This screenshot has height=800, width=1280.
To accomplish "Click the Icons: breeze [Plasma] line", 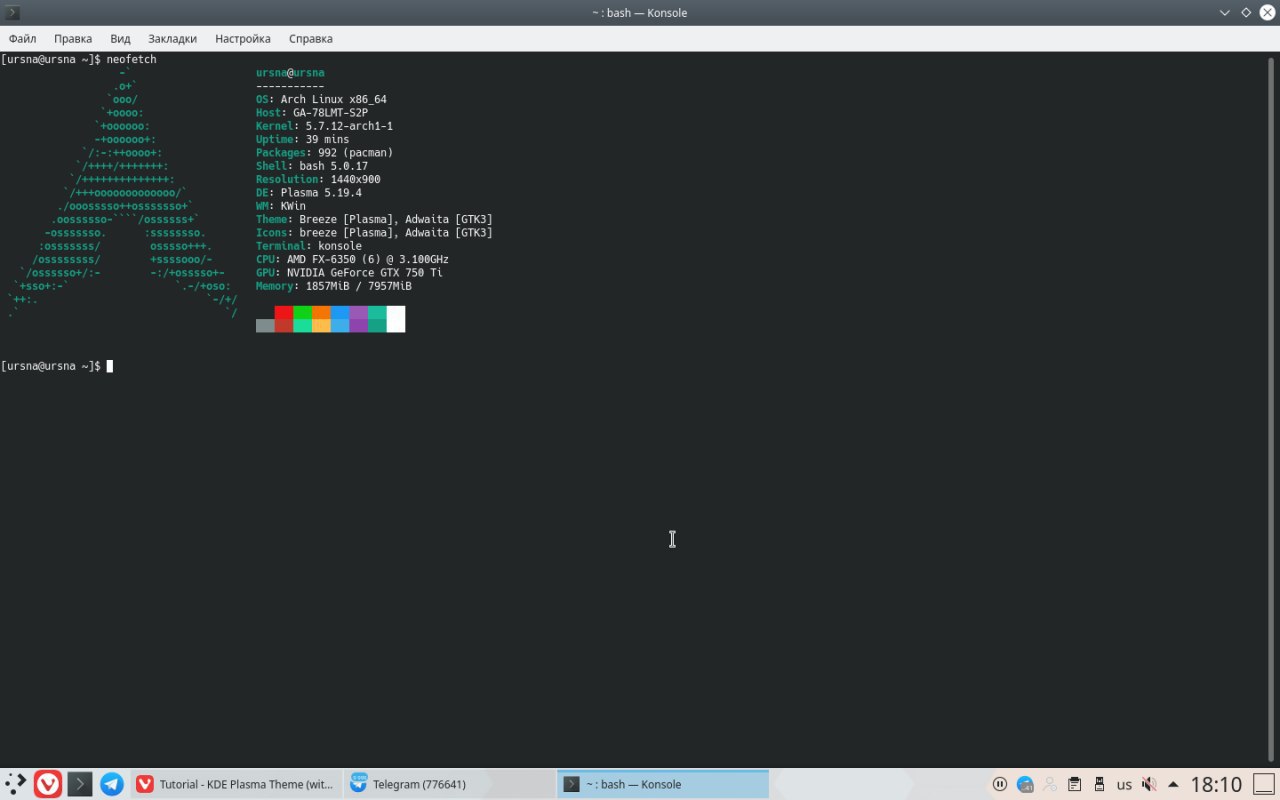I will point(374,233).
